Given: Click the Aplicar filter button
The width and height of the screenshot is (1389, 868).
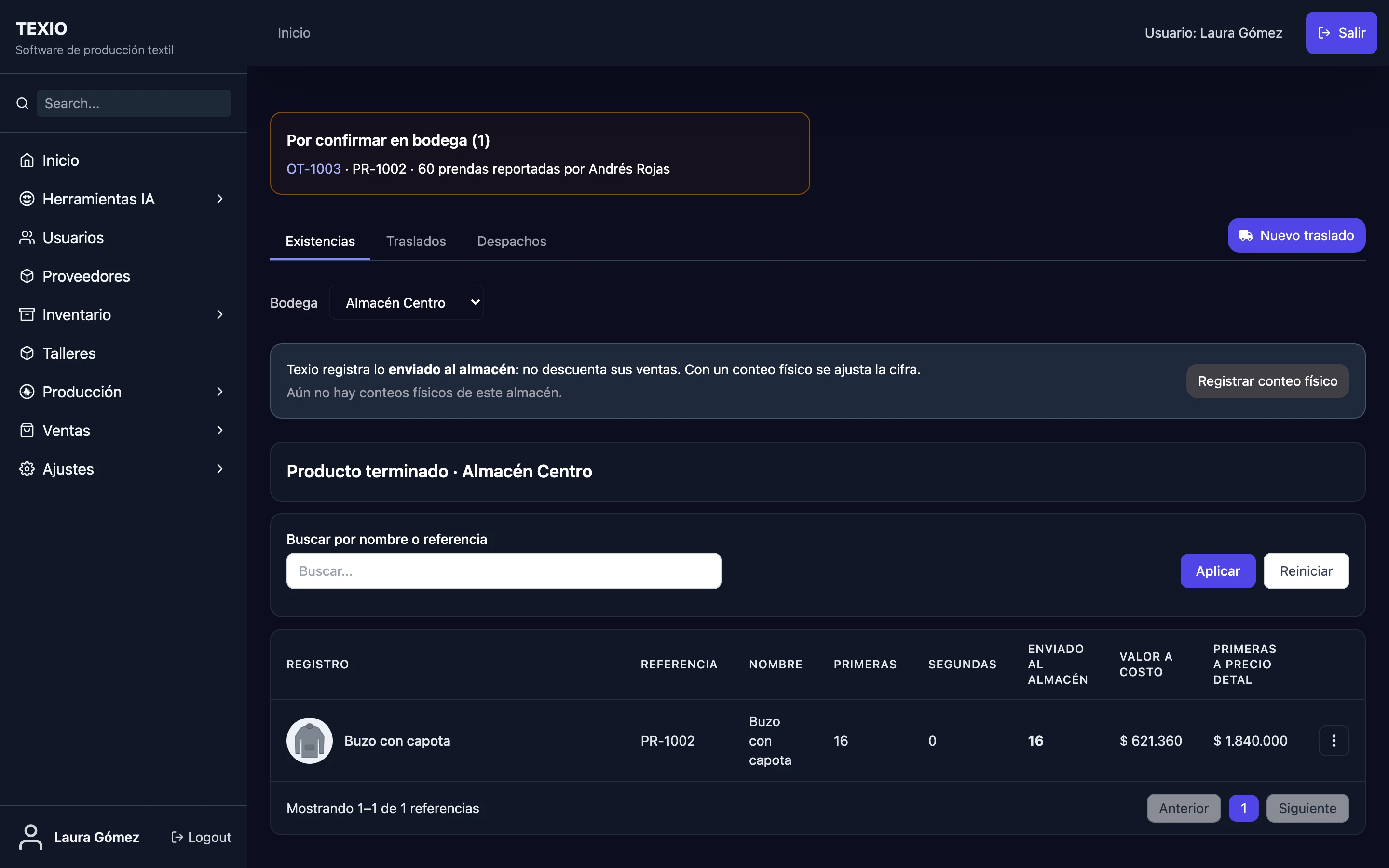Looking at the screenshot, I should (x=1217, y=570).
